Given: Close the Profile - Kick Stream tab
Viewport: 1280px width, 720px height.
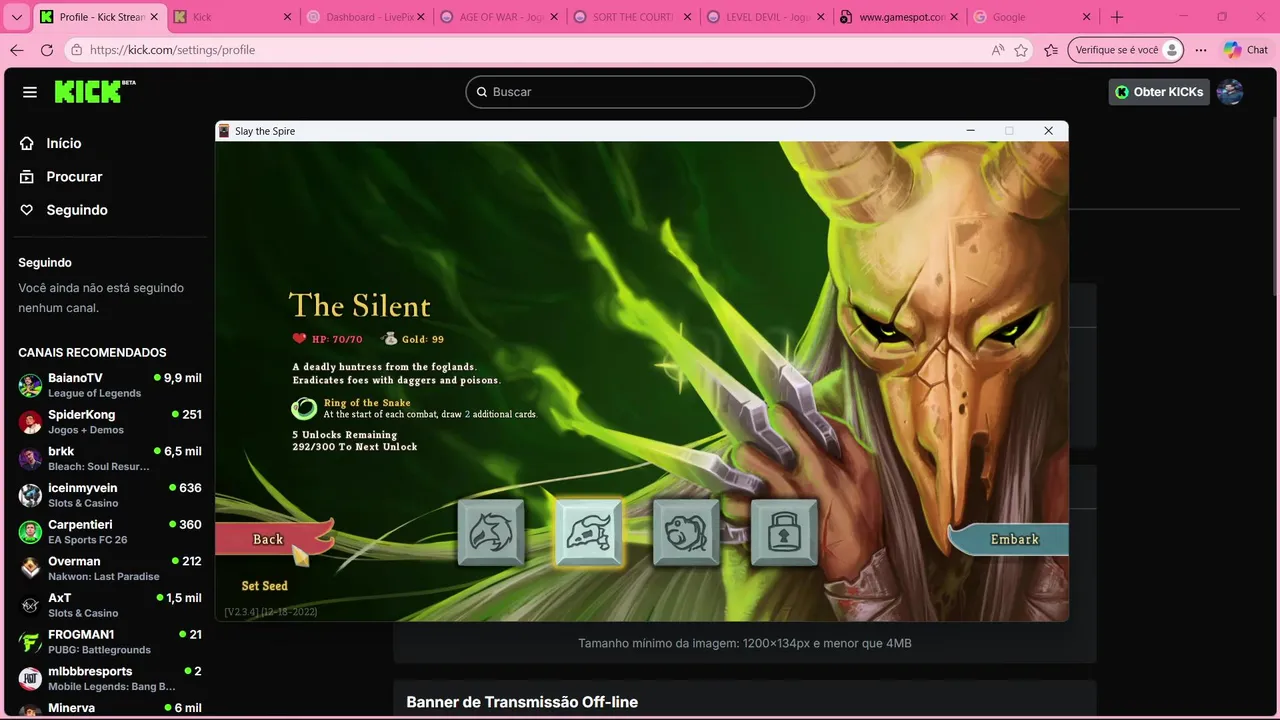Looking at the screenshot, I should tap(154, 17).
